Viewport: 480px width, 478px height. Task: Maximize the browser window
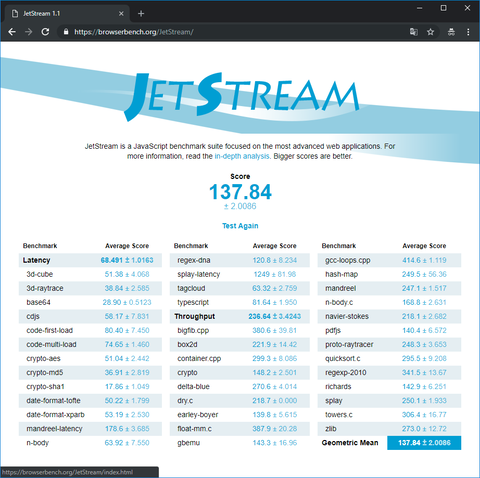[x=444, y=8]
